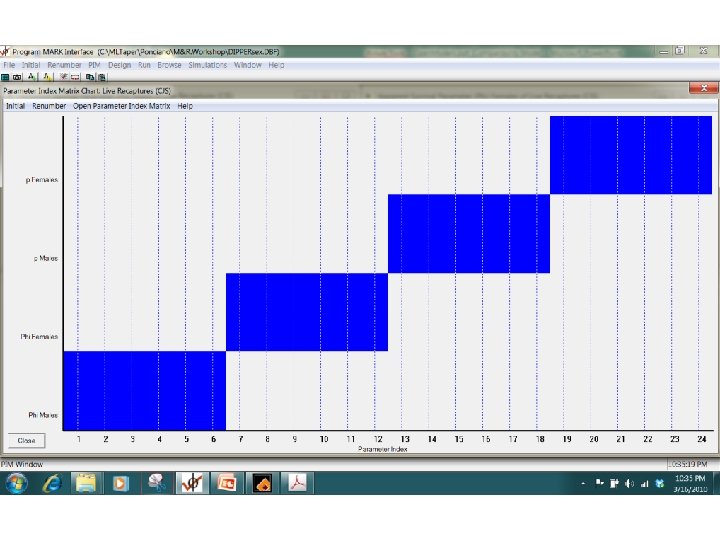
Task: Click the 'Parameter Index' axis title
Action: (382, 449)
